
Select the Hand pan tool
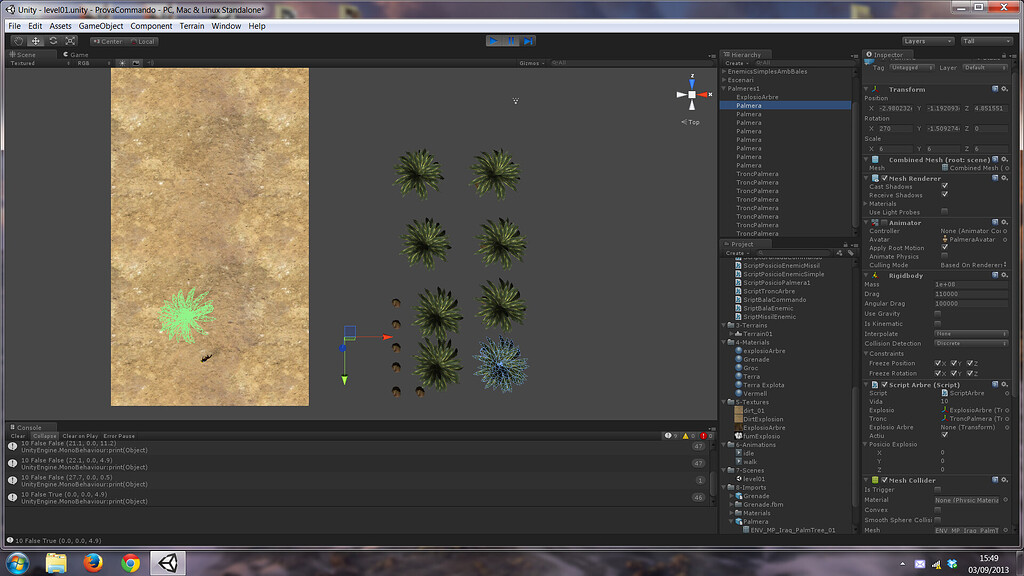(18, 41)
